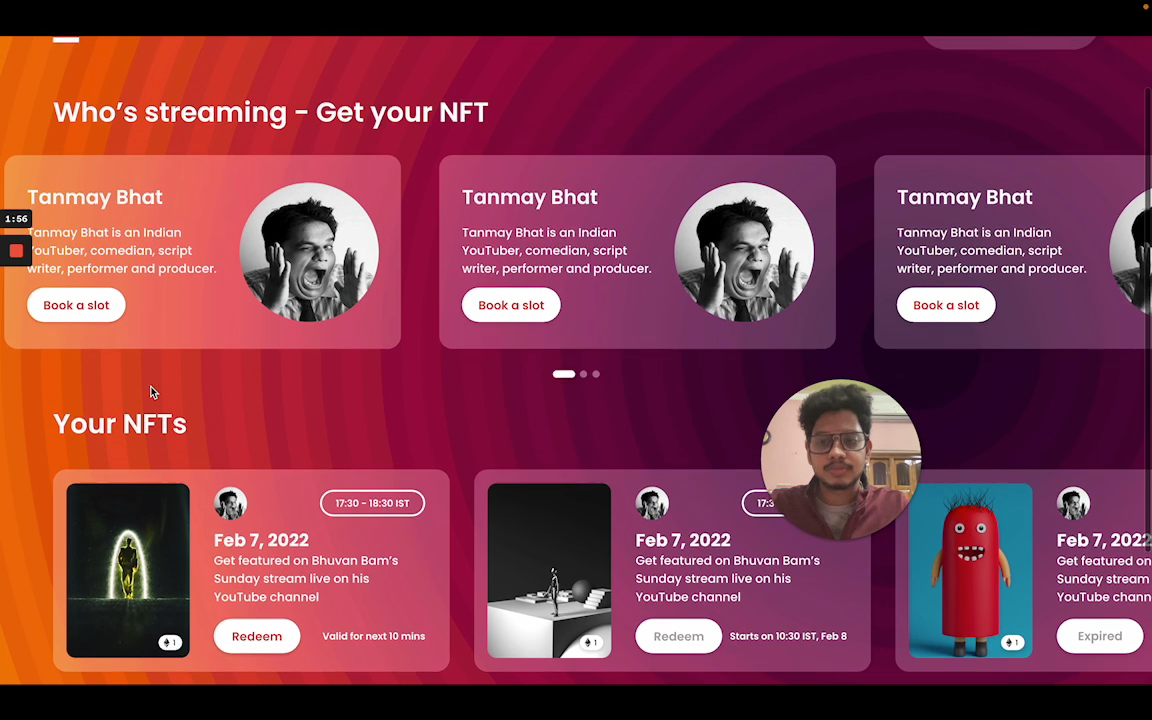Click the "Tanmay Bhat" name in the rightmost card
1152x720 pixels.
click(x=965, y=197)
